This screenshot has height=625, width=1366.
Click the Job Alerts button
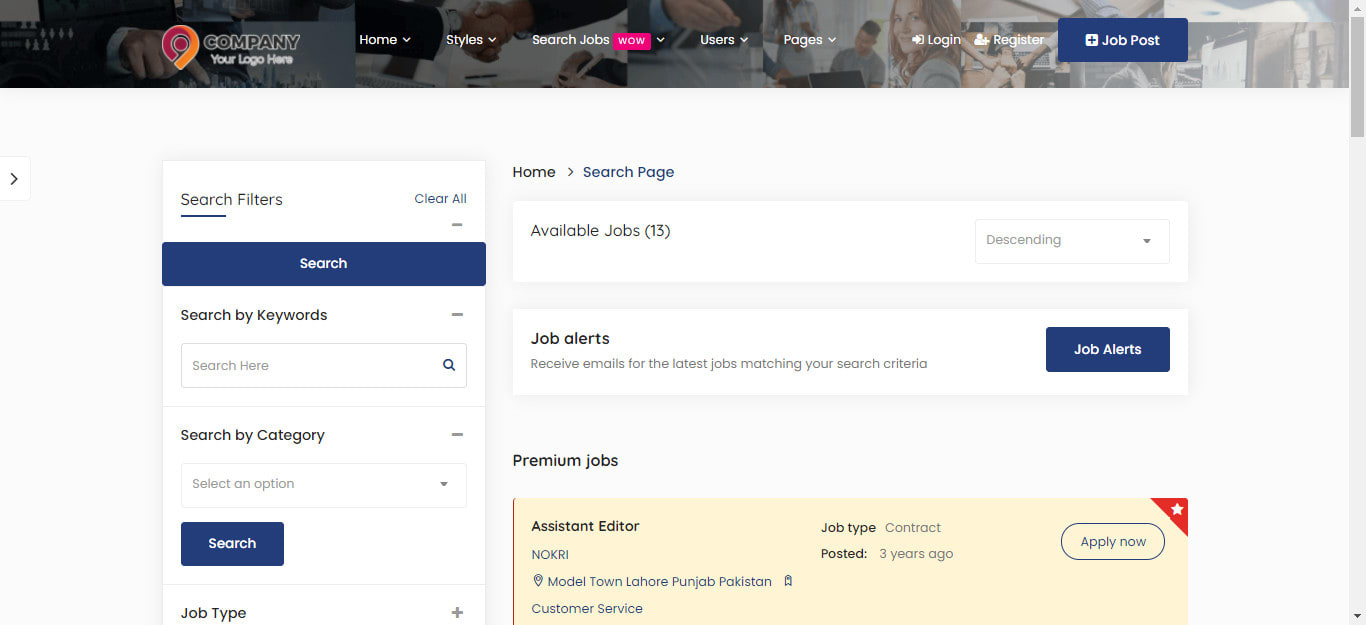point(1107,349)
